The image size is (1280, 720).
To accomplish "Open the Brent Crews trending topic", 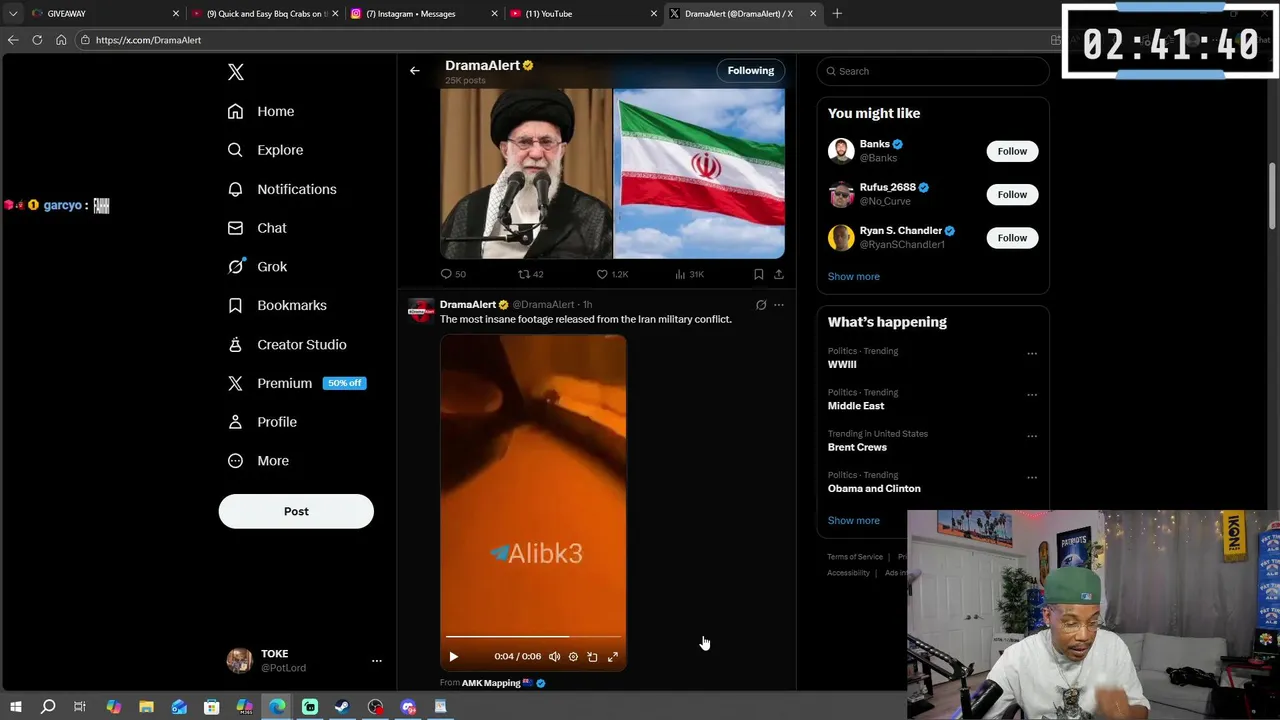I will coord(857,447).
